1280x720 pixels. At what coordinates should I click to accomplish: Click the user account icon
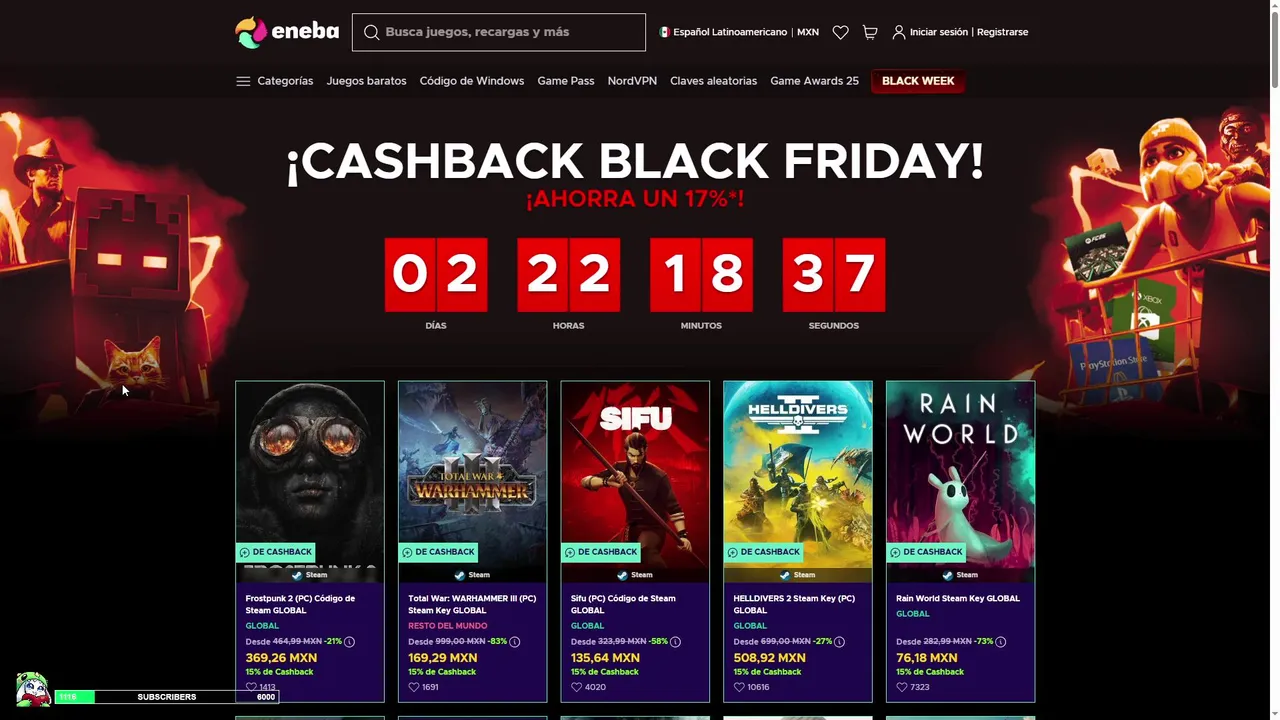tap(899, 32)
